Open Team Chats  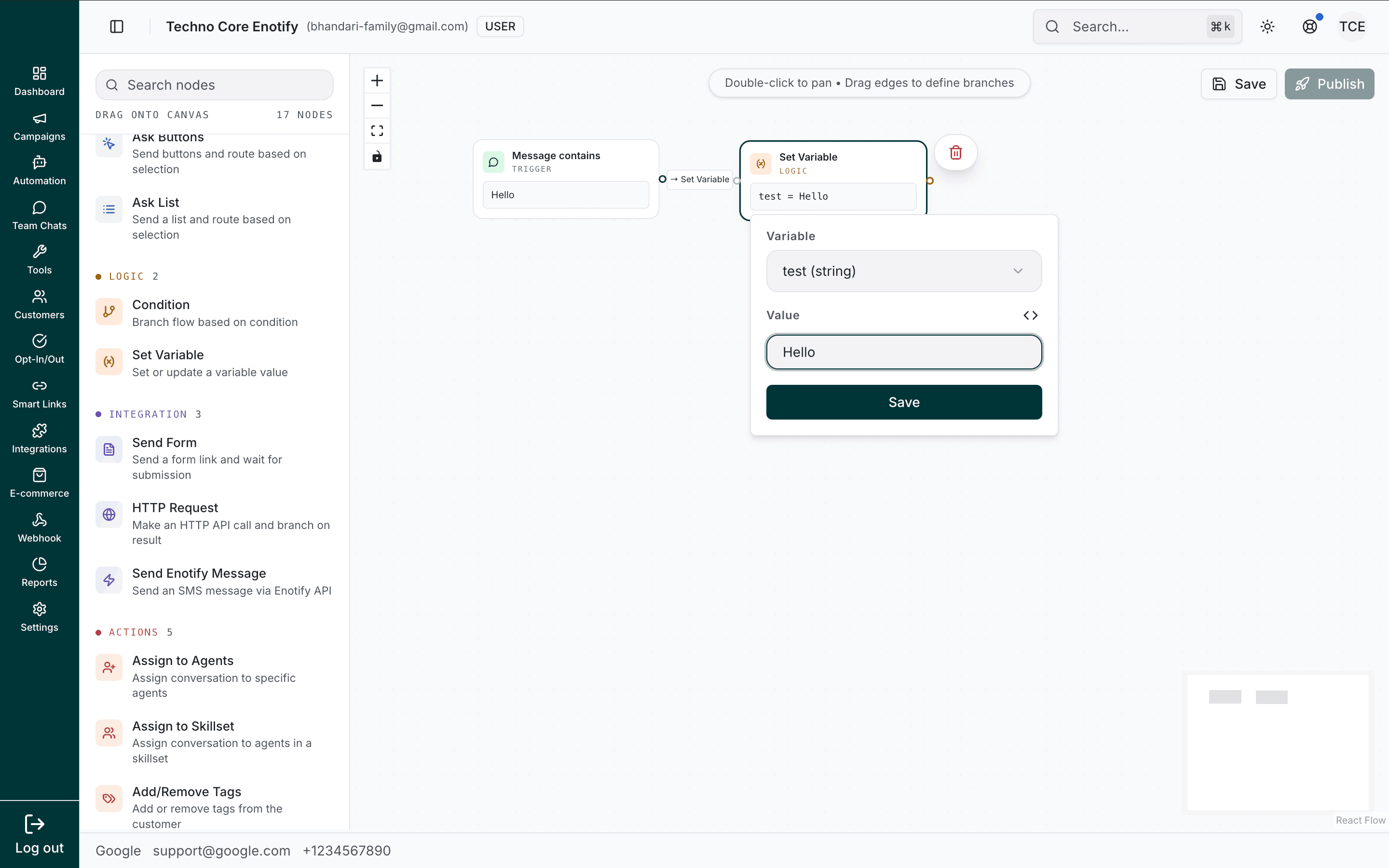click(x=39, y=215)
